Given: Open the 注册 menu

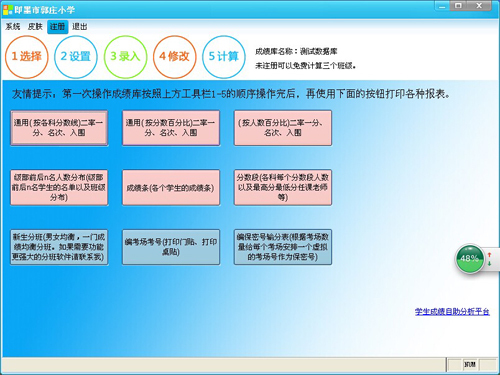Looking at the screenshot, I should (58, 27).
